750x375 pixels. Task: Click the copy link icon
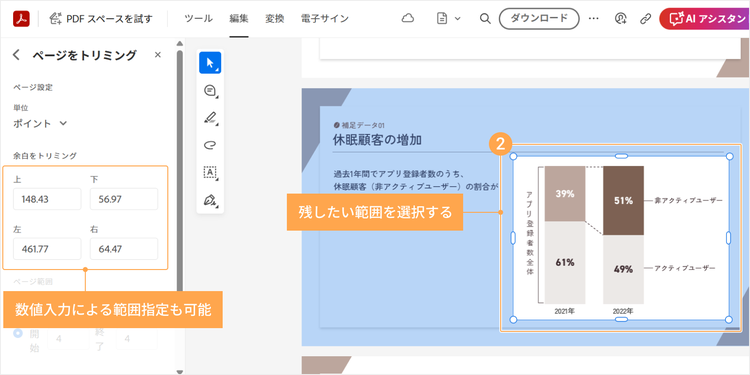click(x=646, y=19)
